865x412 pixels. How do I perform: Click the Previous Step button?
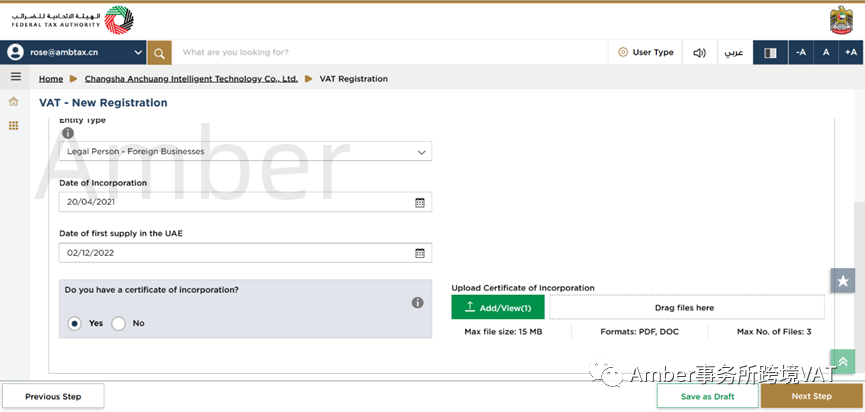click(53, 397)
